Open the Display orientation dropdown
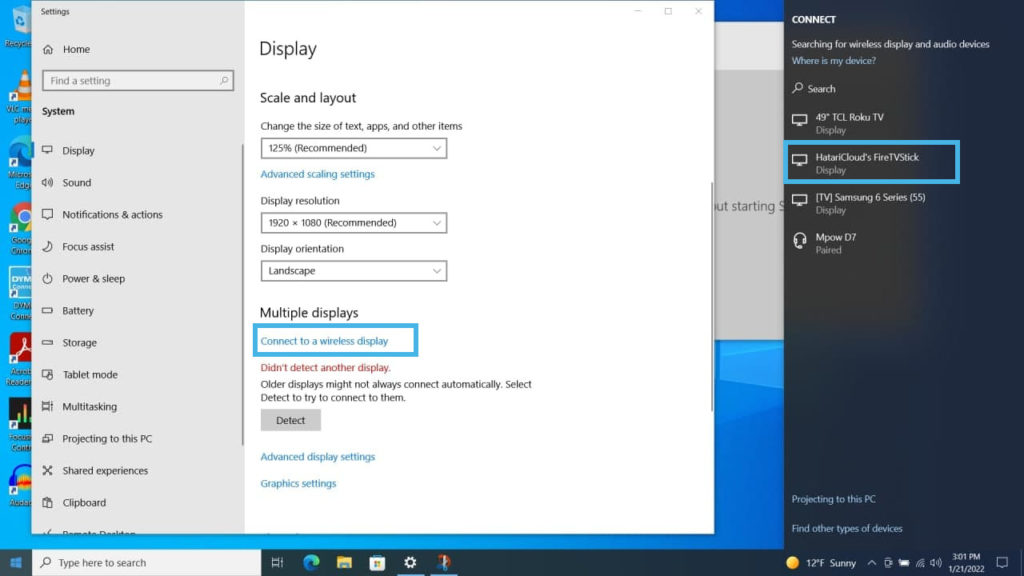This screenshot has width=1024, height=576. click(x=353, y=271)
